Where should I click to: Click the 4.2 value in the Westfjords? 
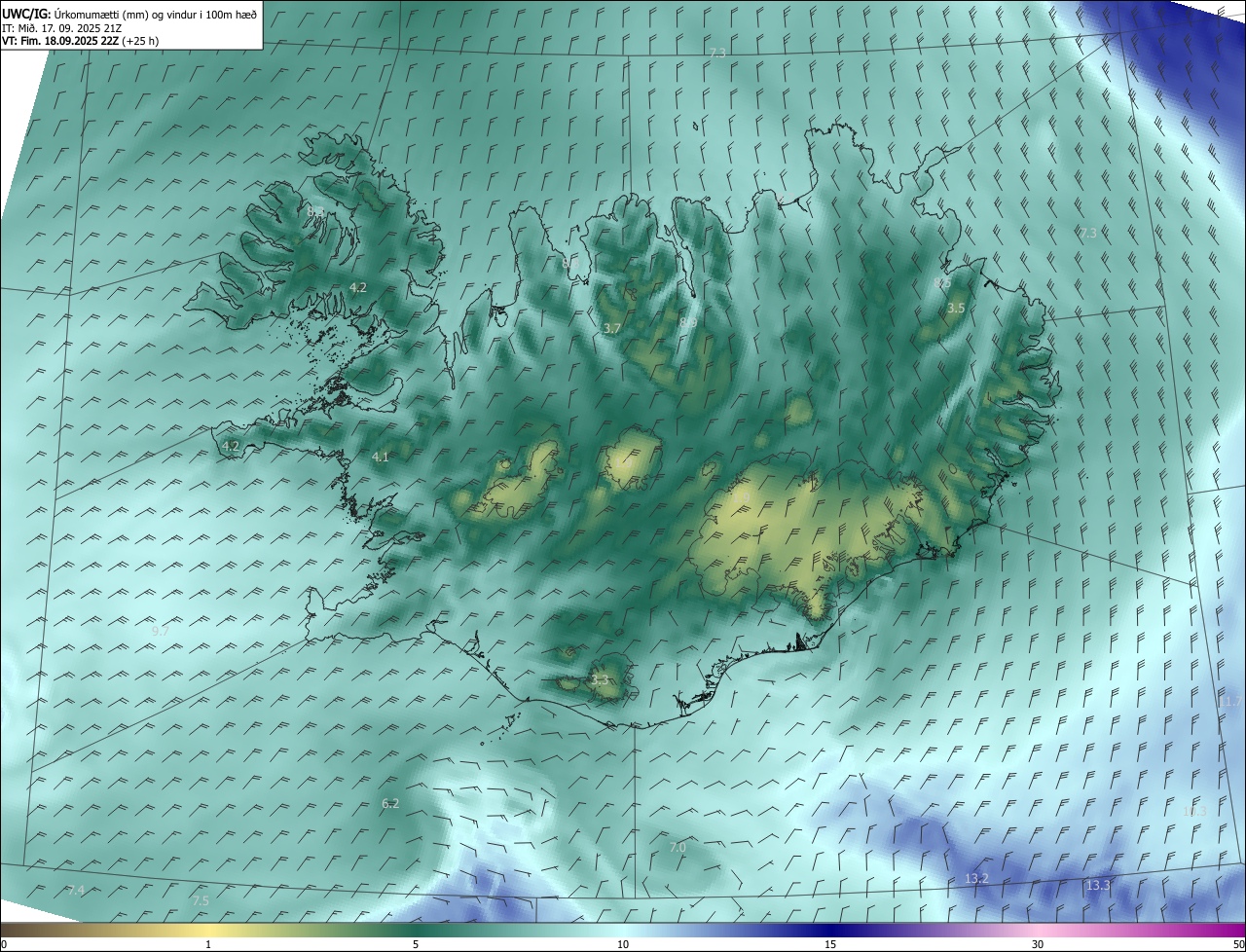point(357,287)
